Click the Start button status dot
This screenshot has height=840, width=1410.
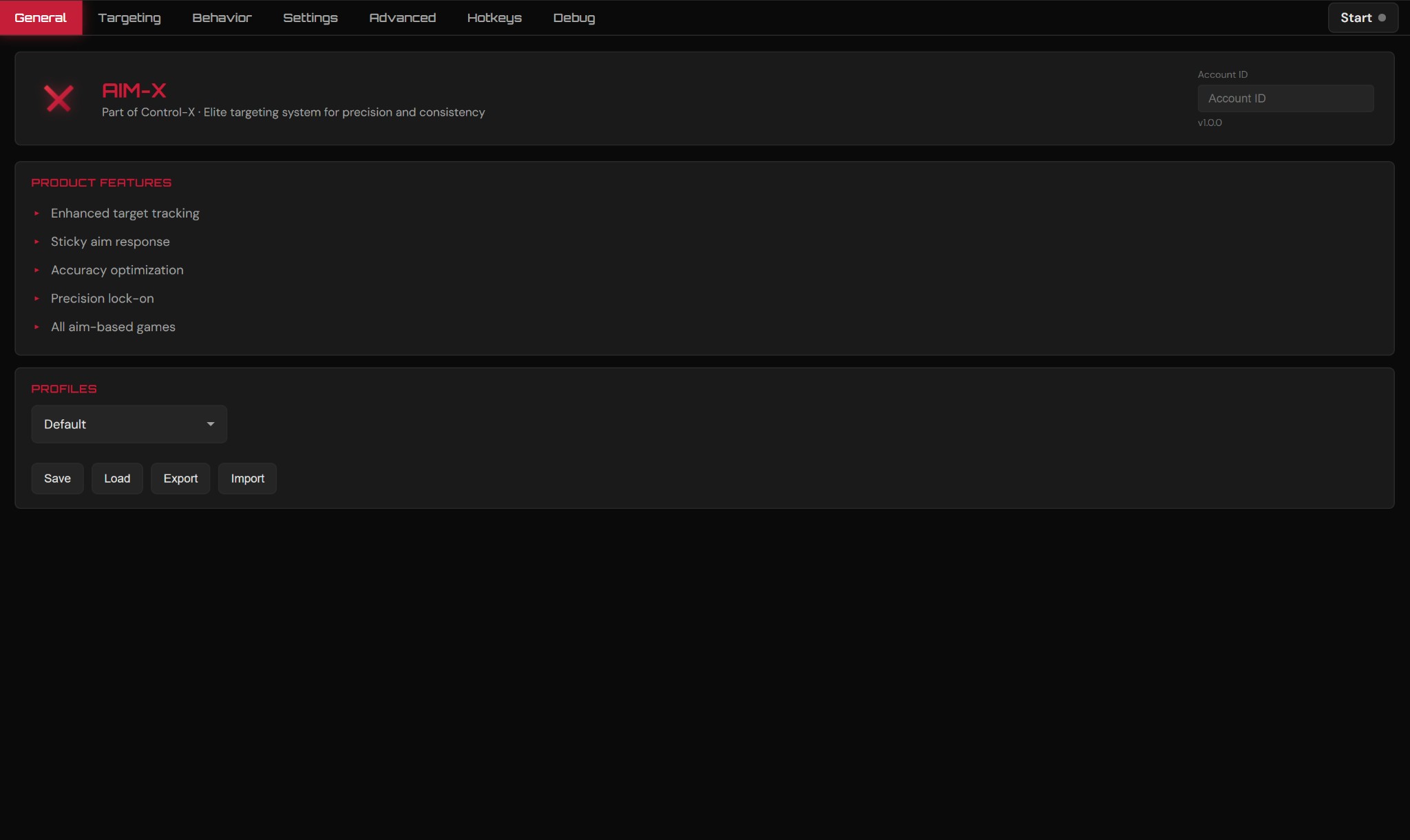click(1381, 18)
